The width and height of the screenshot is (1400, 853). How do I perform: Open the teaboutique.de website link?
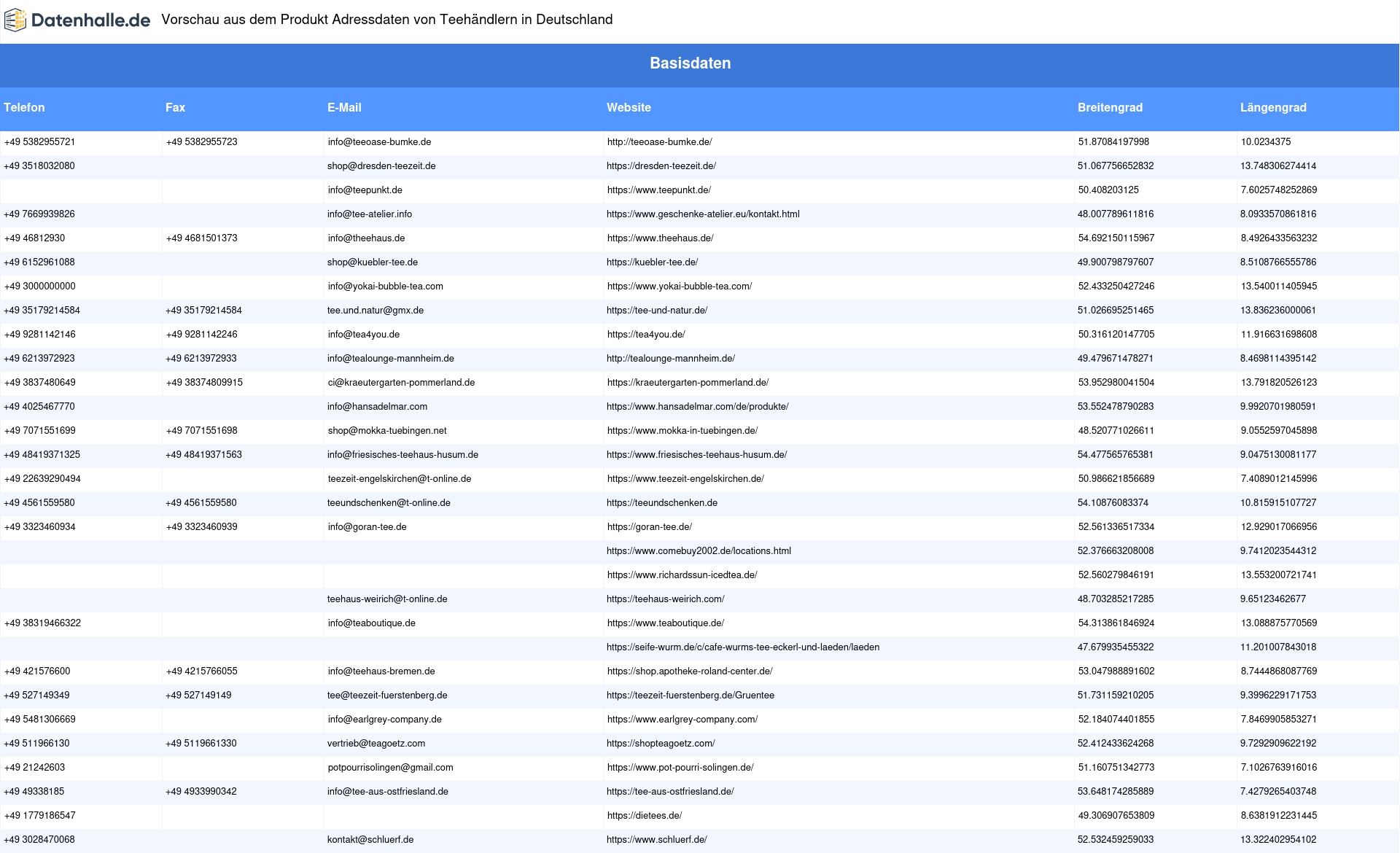[x=665, y=623]
